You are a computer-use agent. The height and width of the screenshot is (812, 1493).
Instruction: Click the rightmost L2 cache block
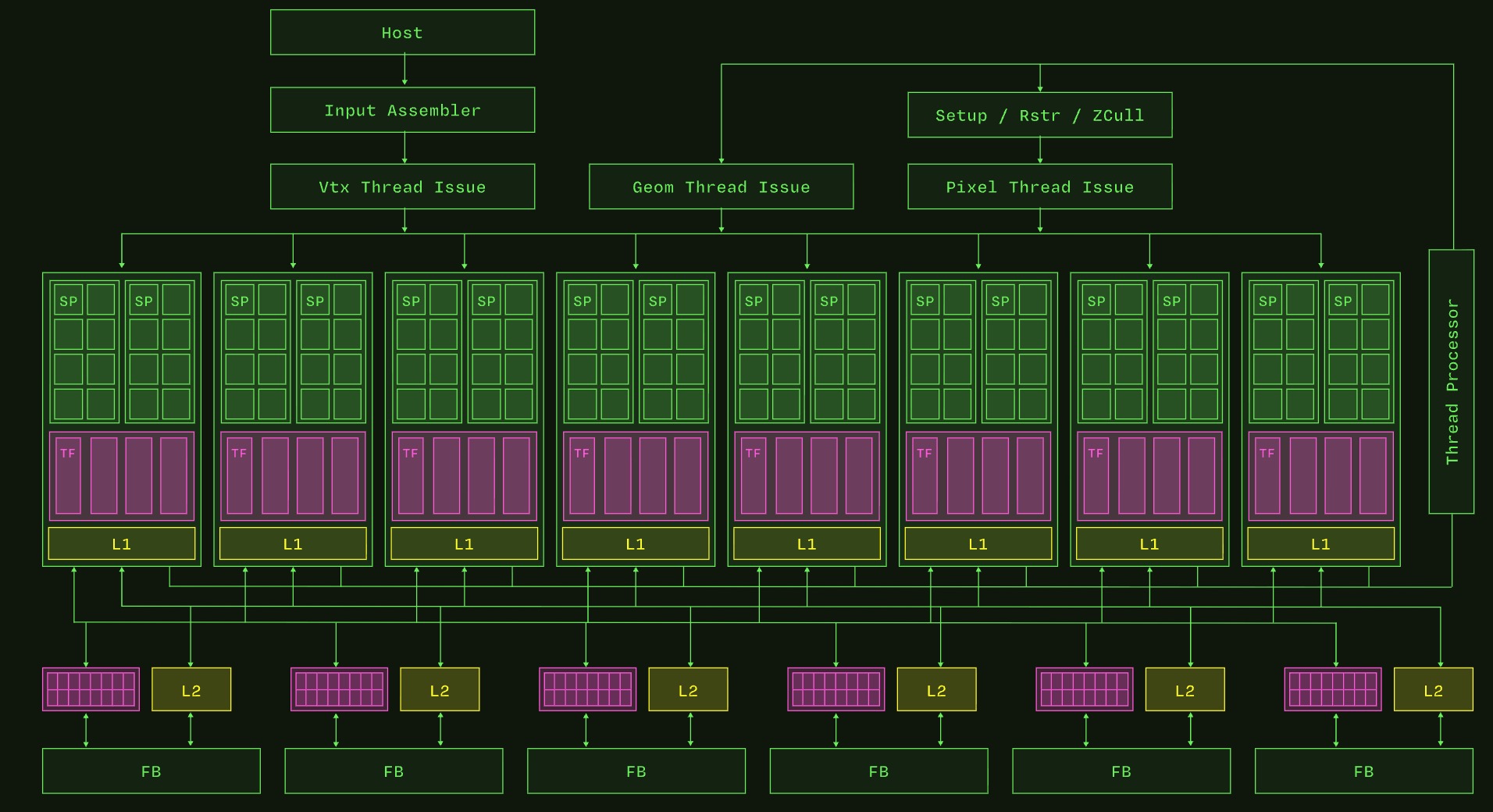coord(1433,689)
